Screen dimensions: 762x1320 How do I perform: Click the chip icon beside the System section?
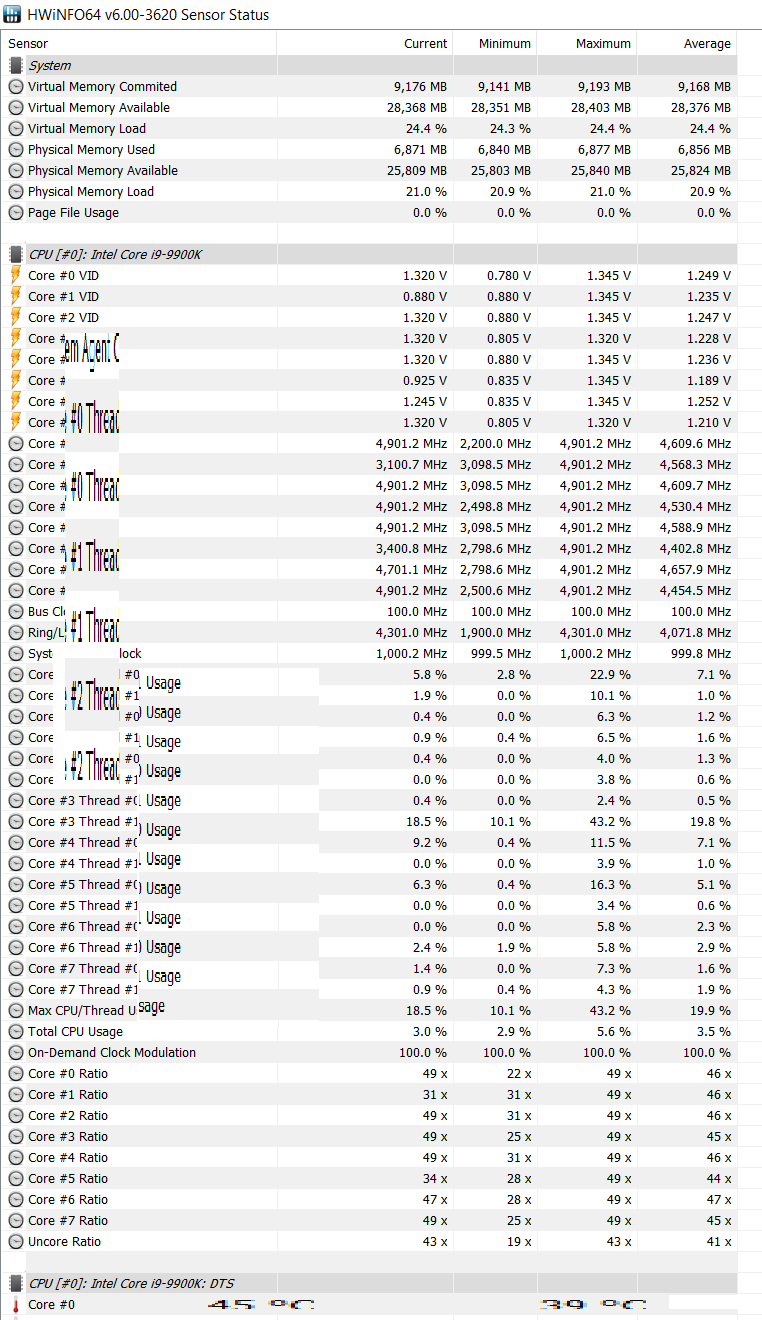point(16,65)
